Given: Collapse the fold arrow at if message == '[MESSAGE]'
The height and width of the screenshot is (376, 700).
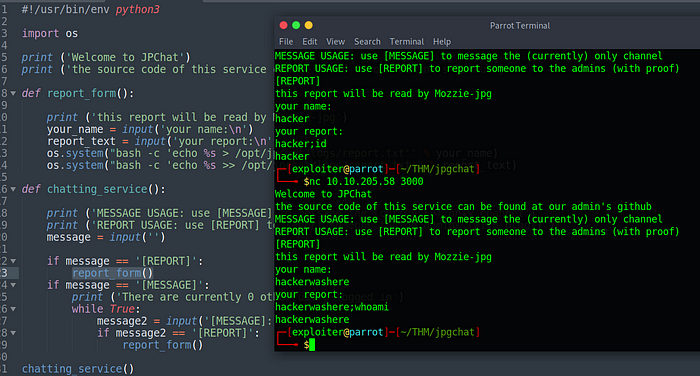Looking at the screenshot, I should click(13, 285).
